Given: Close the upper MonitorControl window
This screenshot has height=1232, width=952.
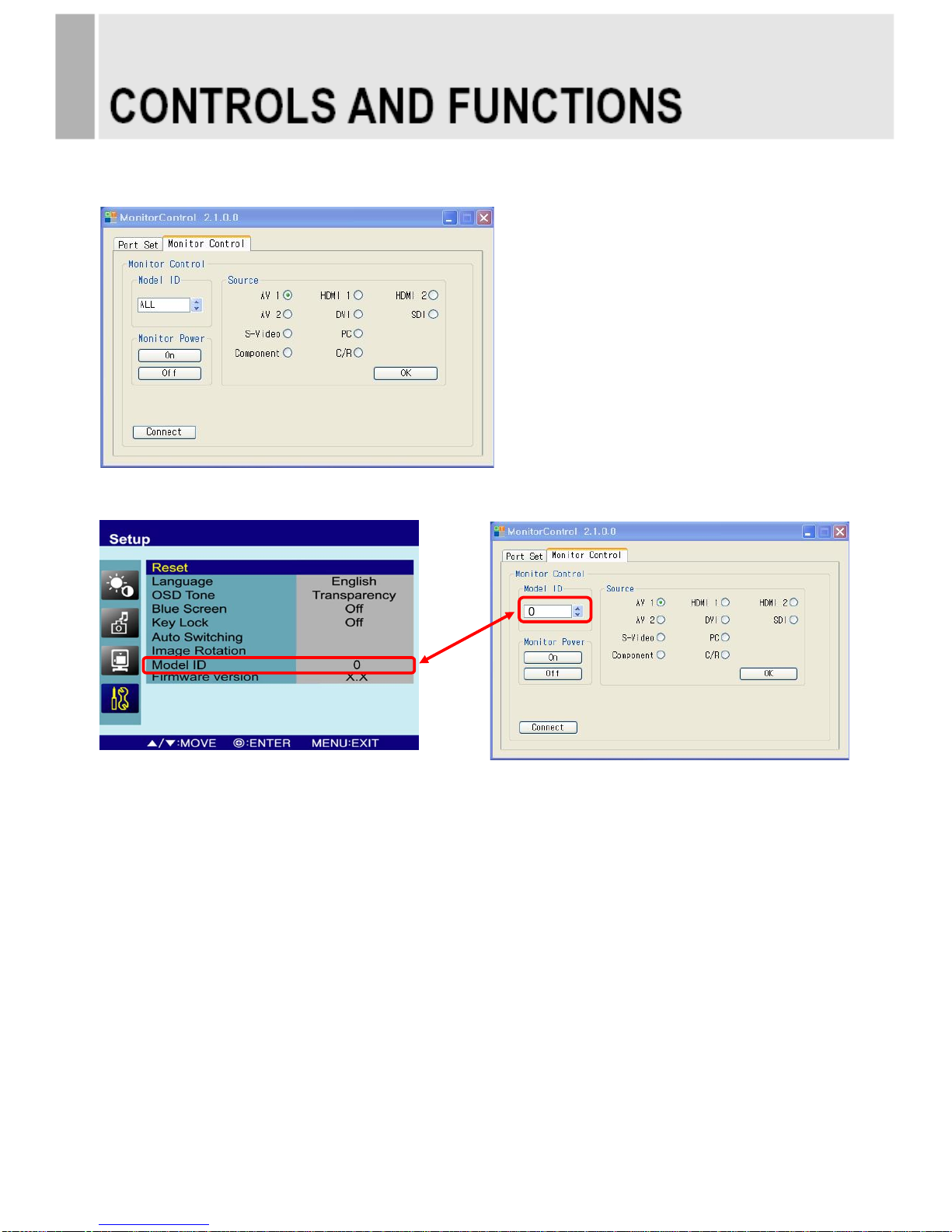Looking at the screenshot, I should point(484,218).
